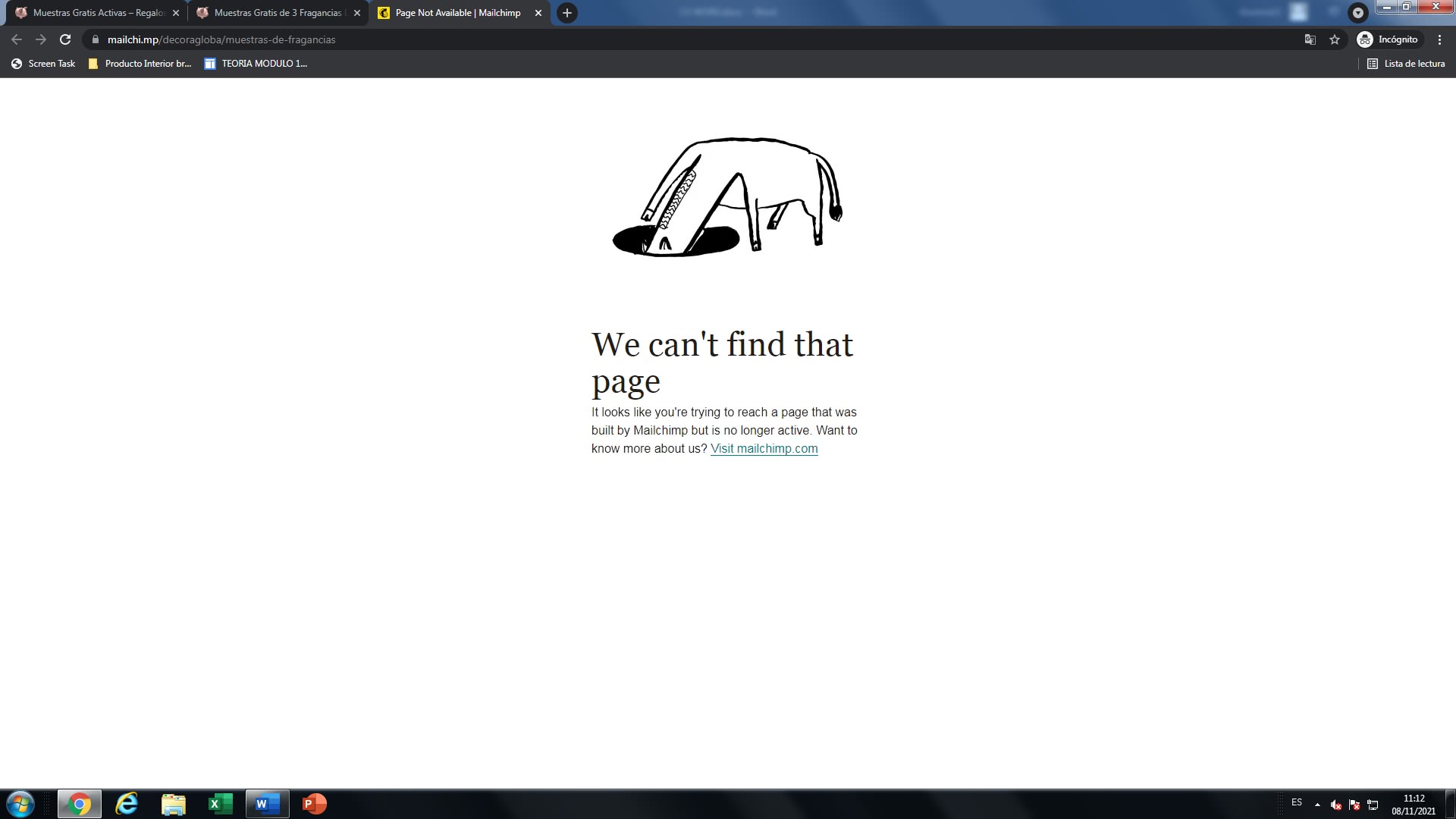This screenshot has height=819, width=1456.
Task: Close the Muestras Gratis de 3 Fragancias tab
Action: point(357,13)
